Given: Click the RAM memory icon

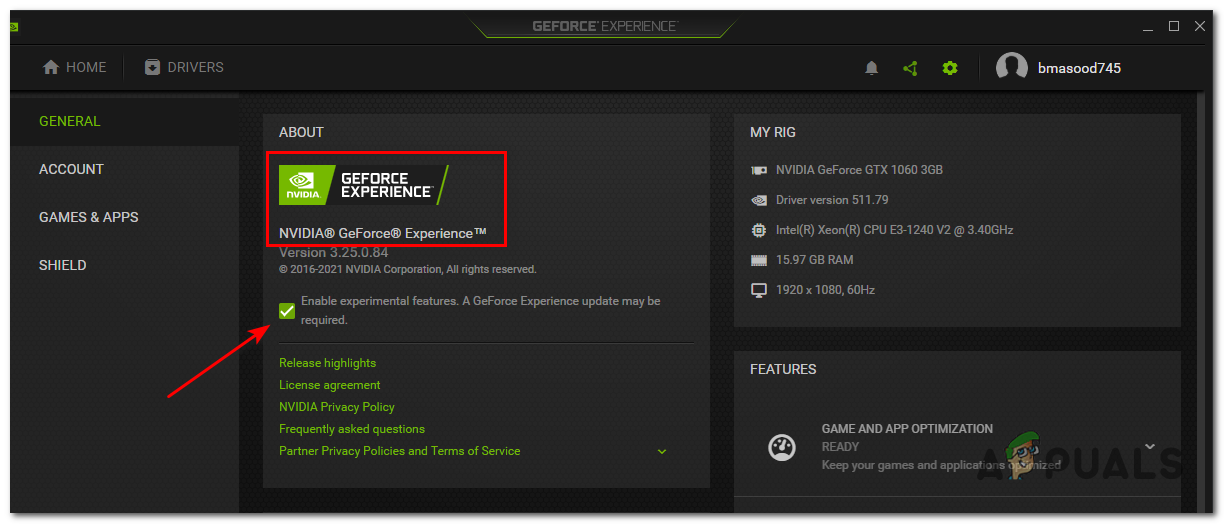Looking at the screenshot, I should coord(759,260).
